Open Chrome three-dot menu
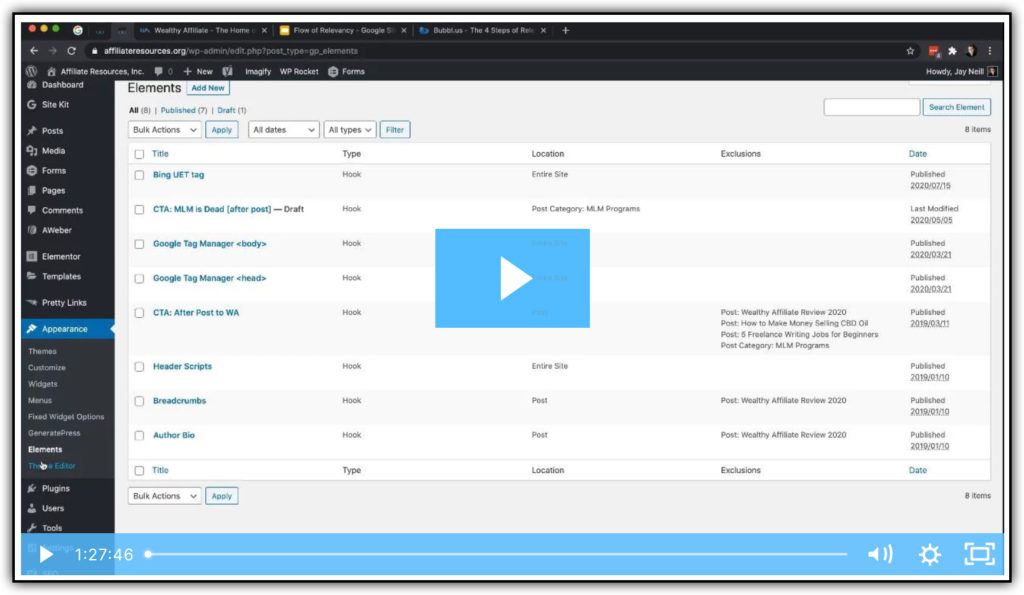Image resolution: width=1024 pixels, height=595 pixels. [989, 51]
